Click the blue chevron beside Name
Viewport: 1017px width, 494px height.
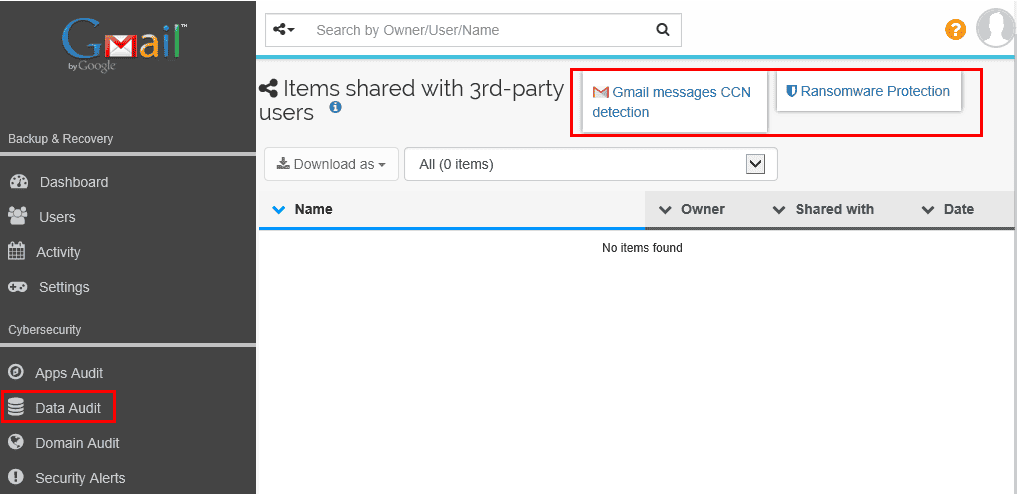point(279,209)
